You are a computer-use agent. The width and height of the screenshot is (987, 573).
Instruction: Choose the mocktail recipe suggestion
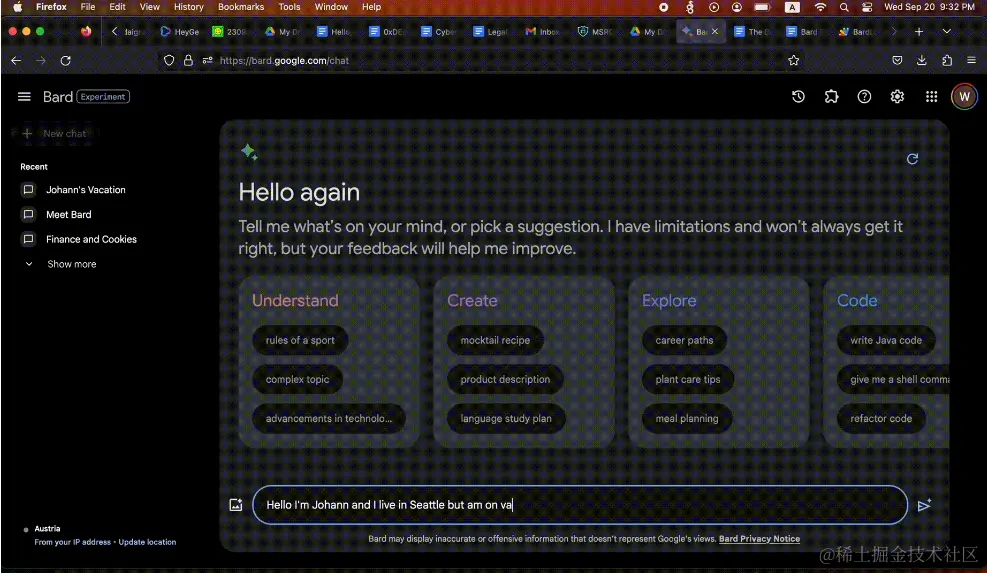[x=495, y=340]
